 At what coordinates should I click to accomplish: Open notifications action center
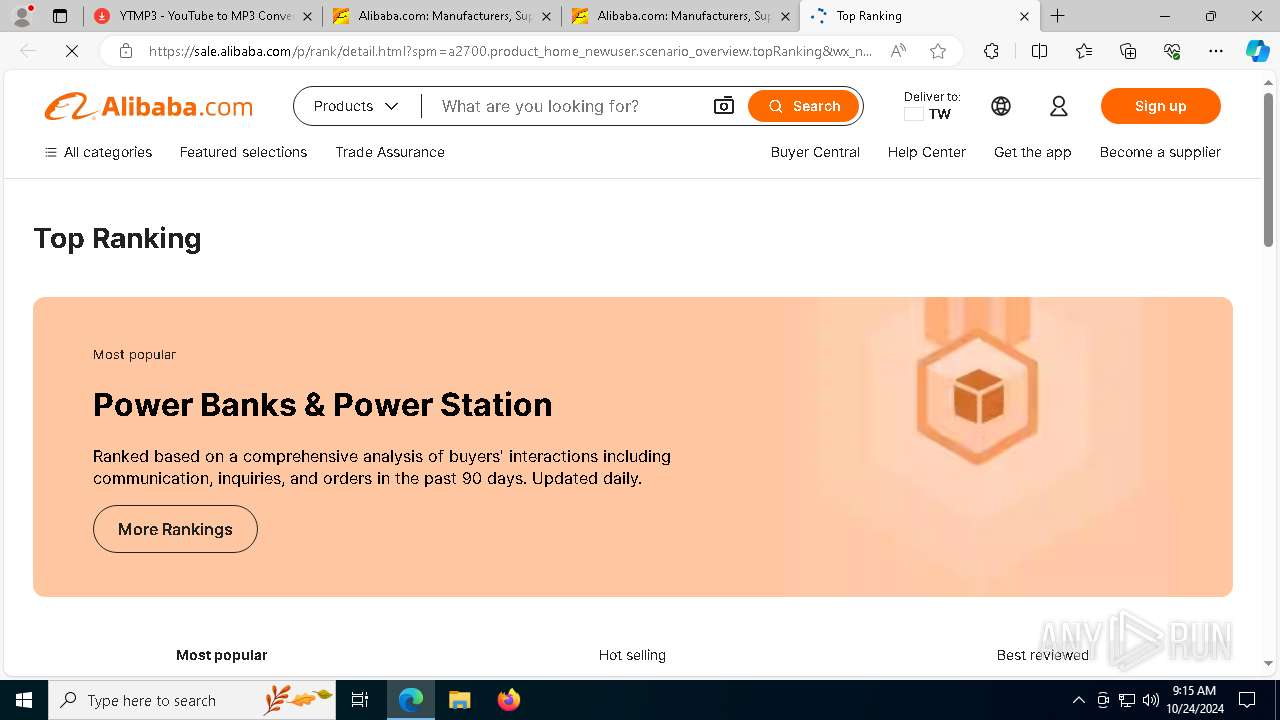click(x=1247, y=700)
